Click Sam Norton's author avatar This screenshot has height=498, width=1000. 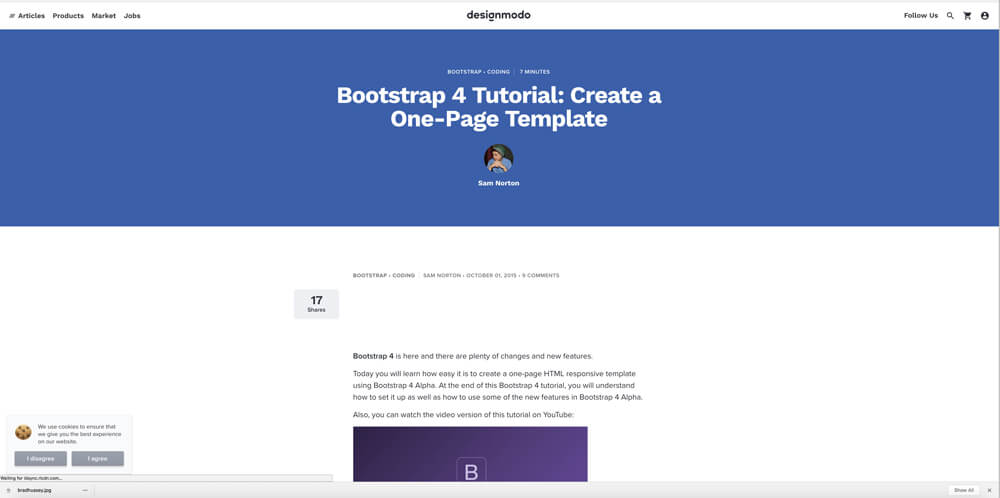pyautogui.click(x=499, y=158)
